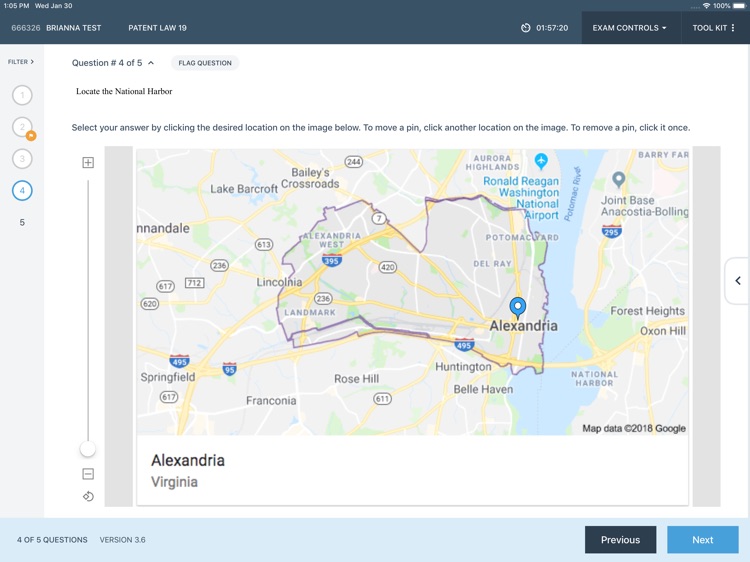Click the I-495 shield below Alexandria

[x=463, y=344]
